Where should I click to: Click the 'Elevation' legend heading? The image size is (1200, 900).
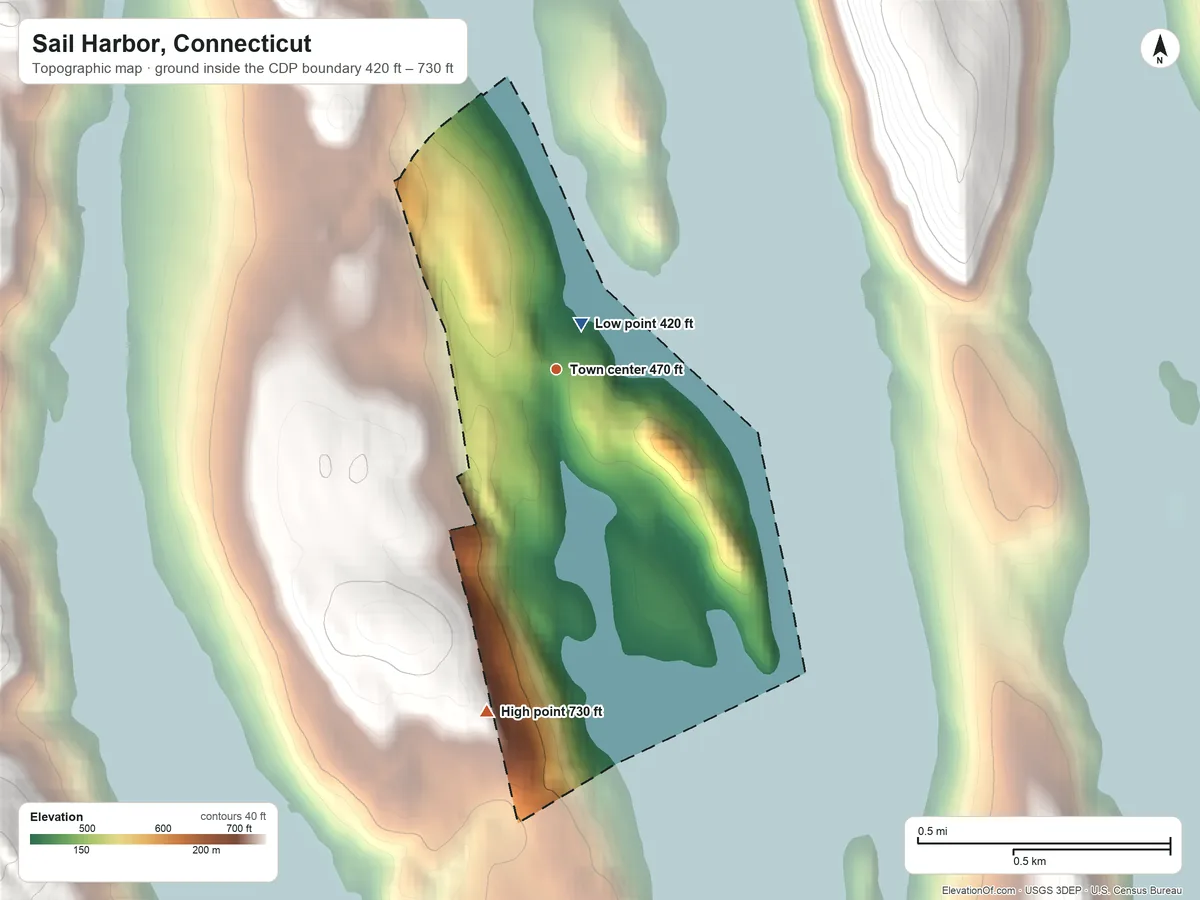pyautogui.click(x=57, y=817)
